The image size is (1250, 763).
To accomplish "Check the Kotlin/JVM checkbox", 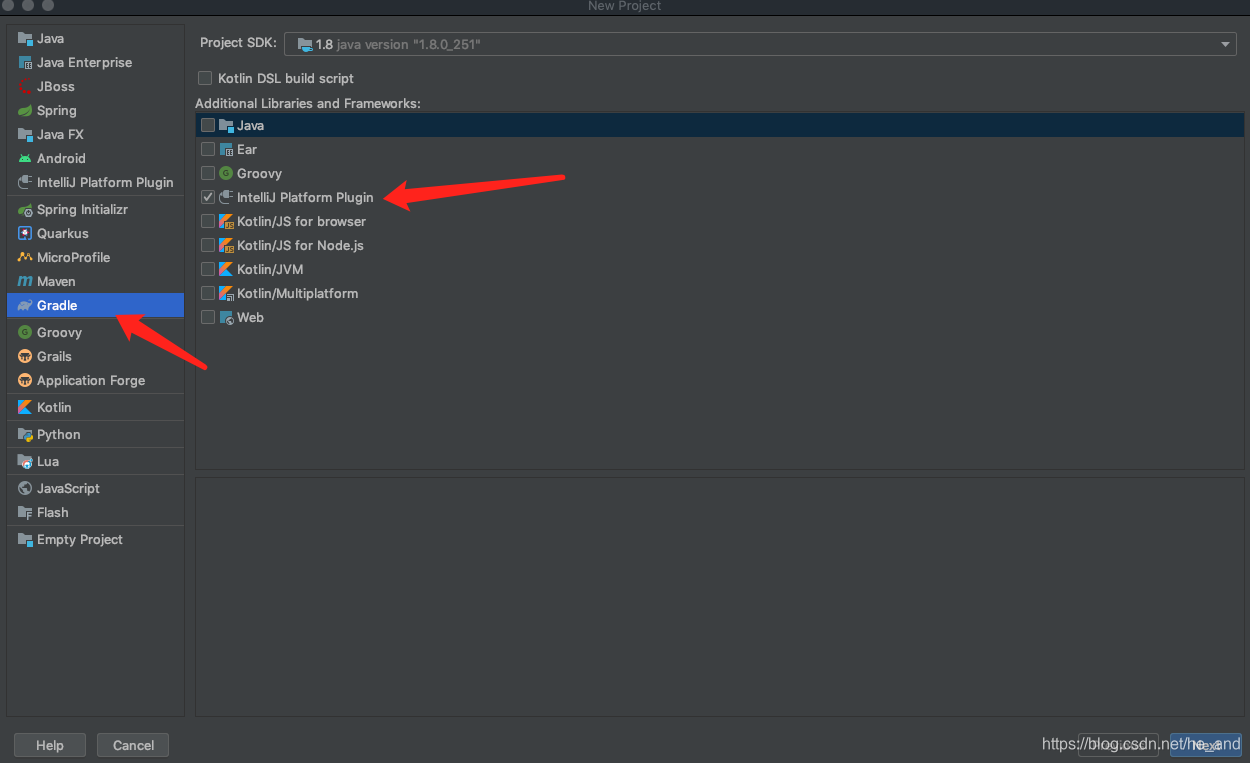I will pos(208,269).
